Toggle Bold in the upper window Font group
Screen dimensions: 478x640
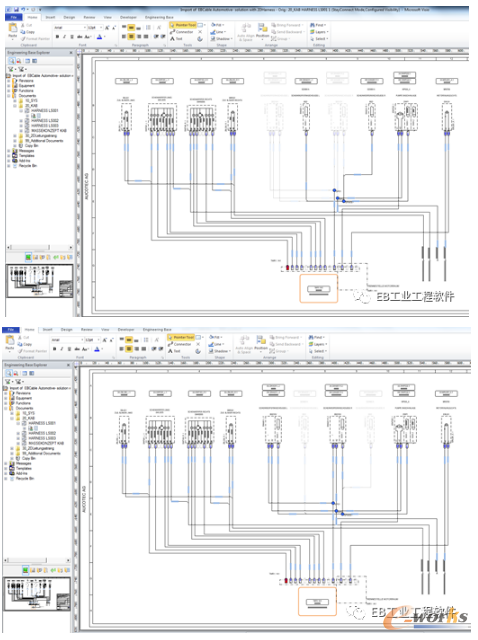point(58,37)
